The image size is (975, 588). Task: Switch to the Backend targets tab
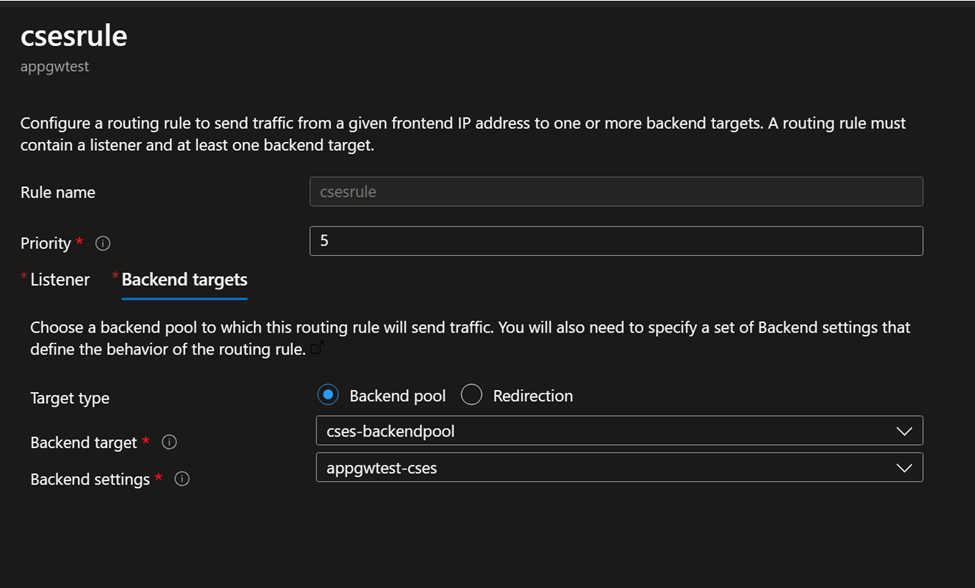pos(184,280)
